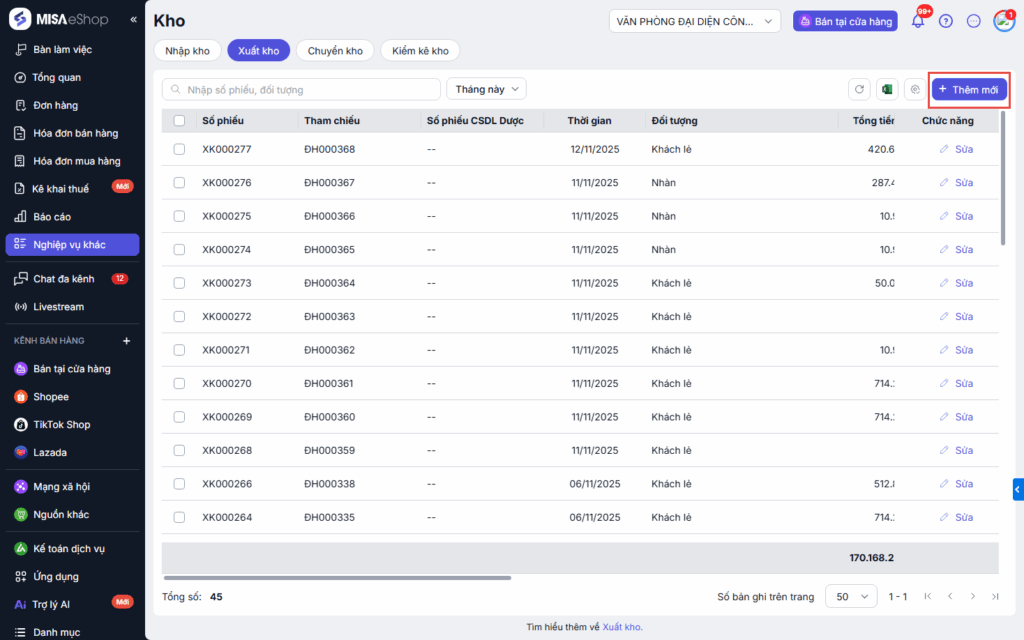Open the user avatar menu

1003,21
